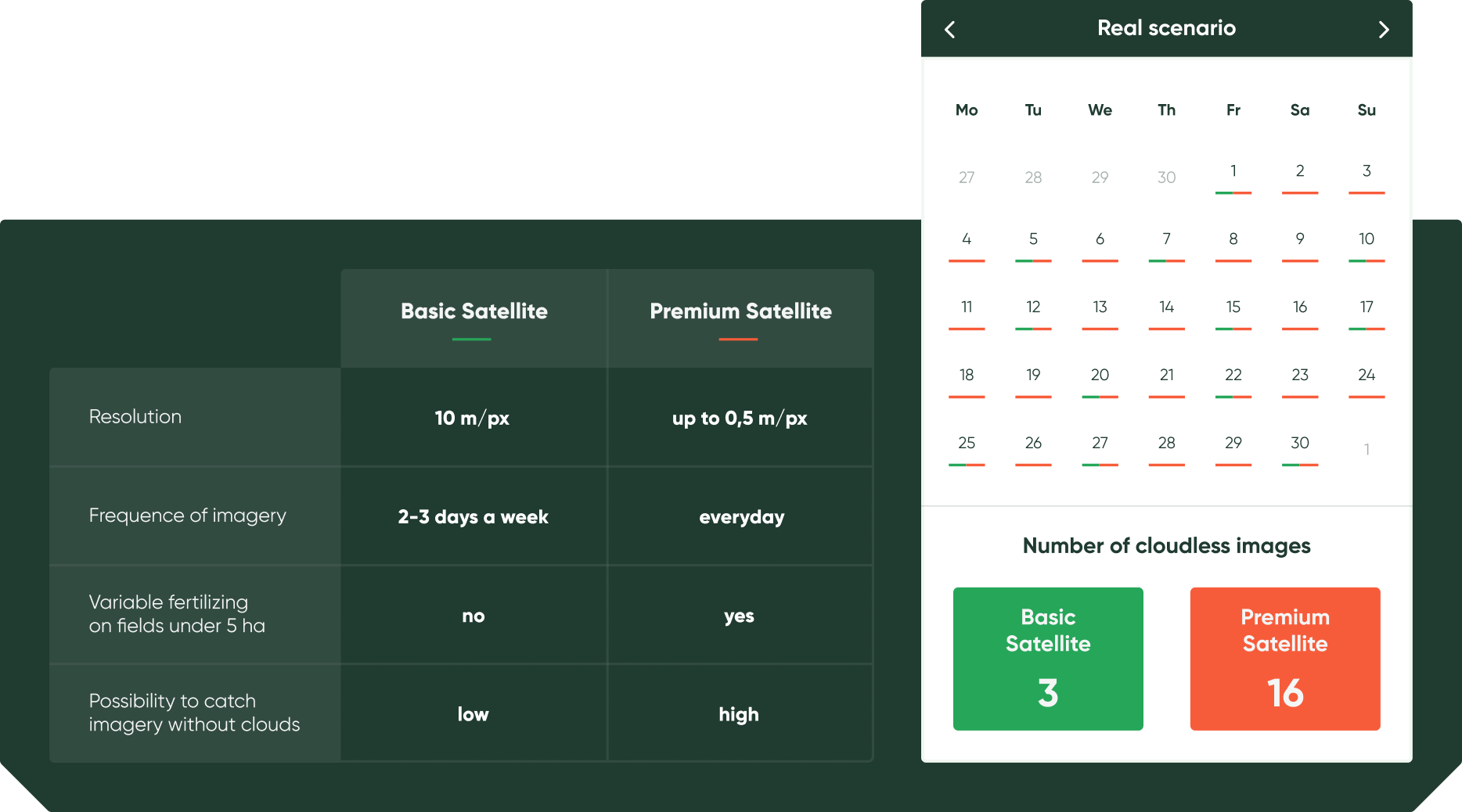Select calendar day 26
The height and width of the screenshot is (812, 1462).
[1033, 449]
